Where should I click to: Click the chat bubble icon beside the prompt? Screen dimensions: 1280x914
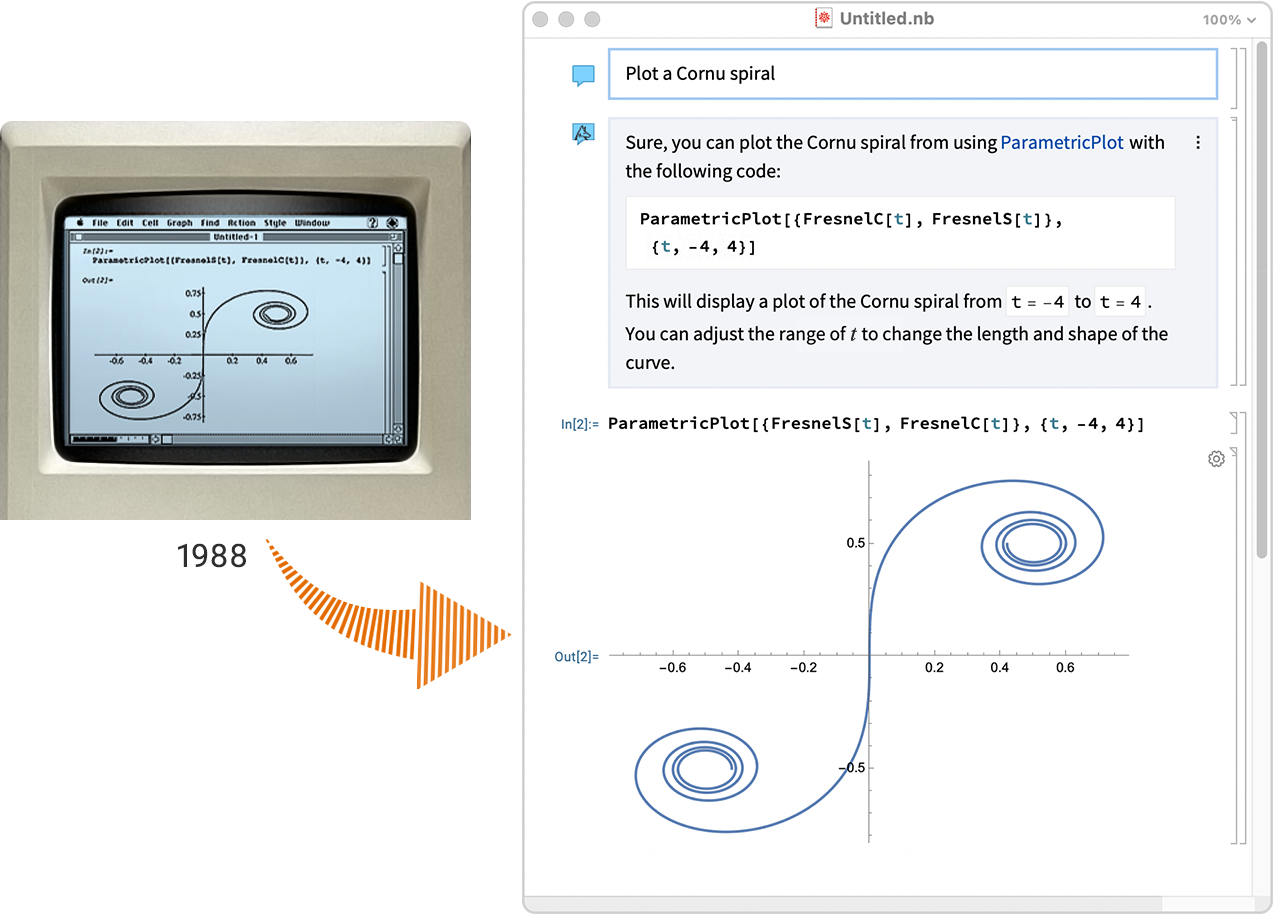[583, 73]
